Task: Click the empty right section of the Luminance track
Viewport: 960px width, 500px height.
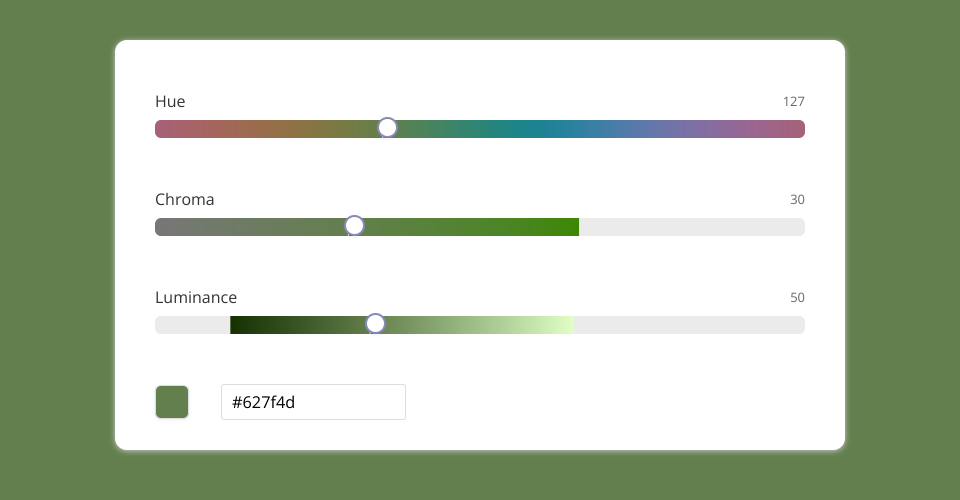Action: click(690, 325)
